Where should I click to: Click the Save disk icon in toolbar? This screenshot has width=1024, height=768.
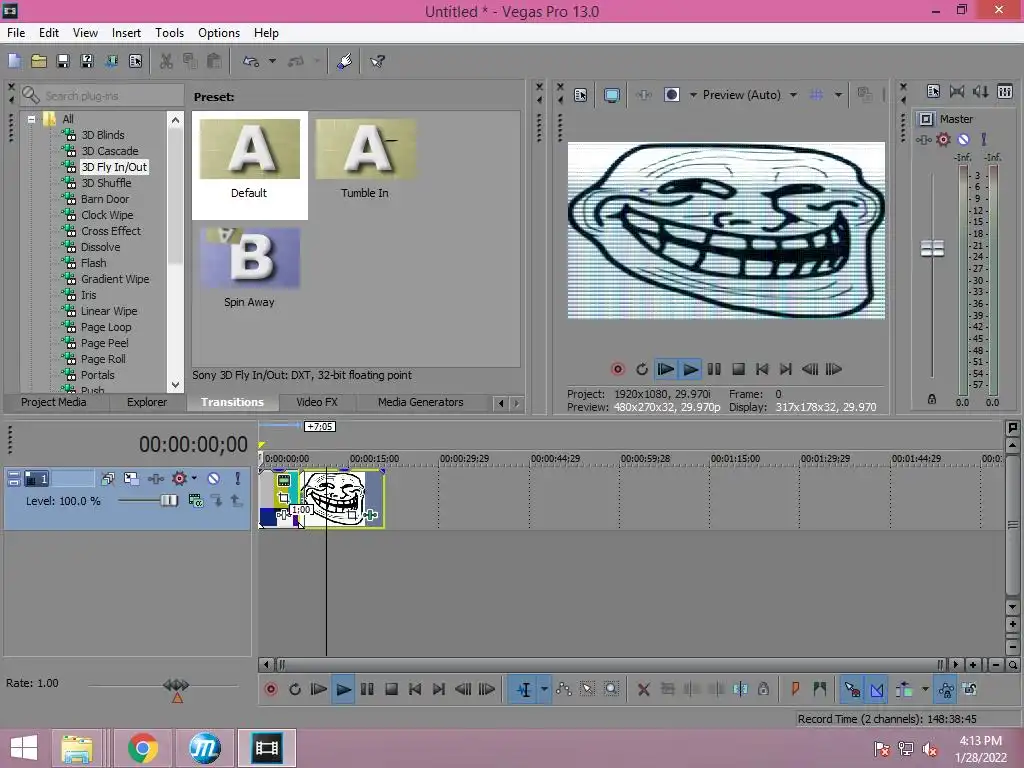tap(63, 61)
